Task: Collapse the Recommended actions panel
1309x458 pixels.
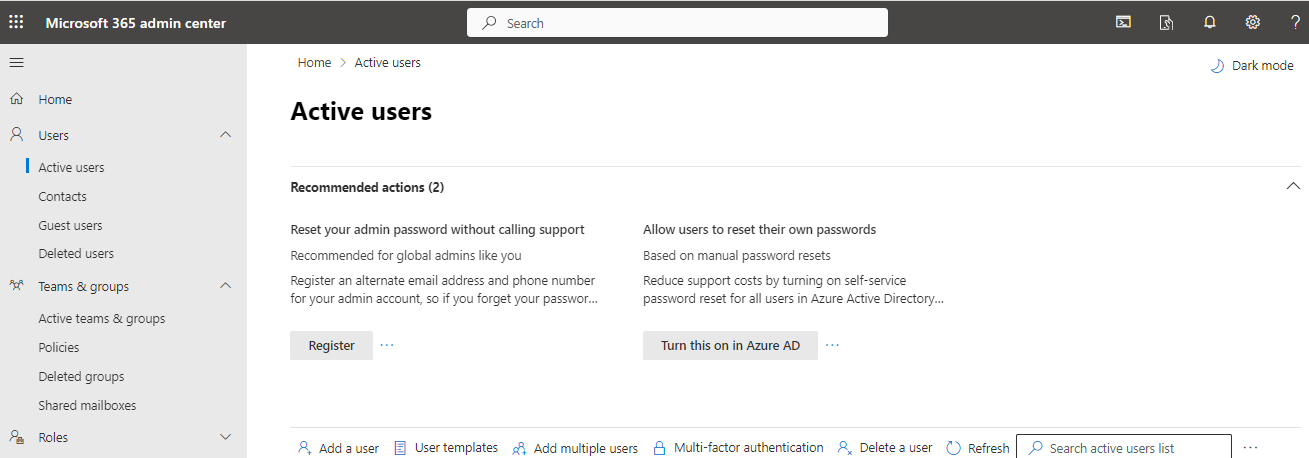Action: pyautogui.click(x=1293, y=186)
